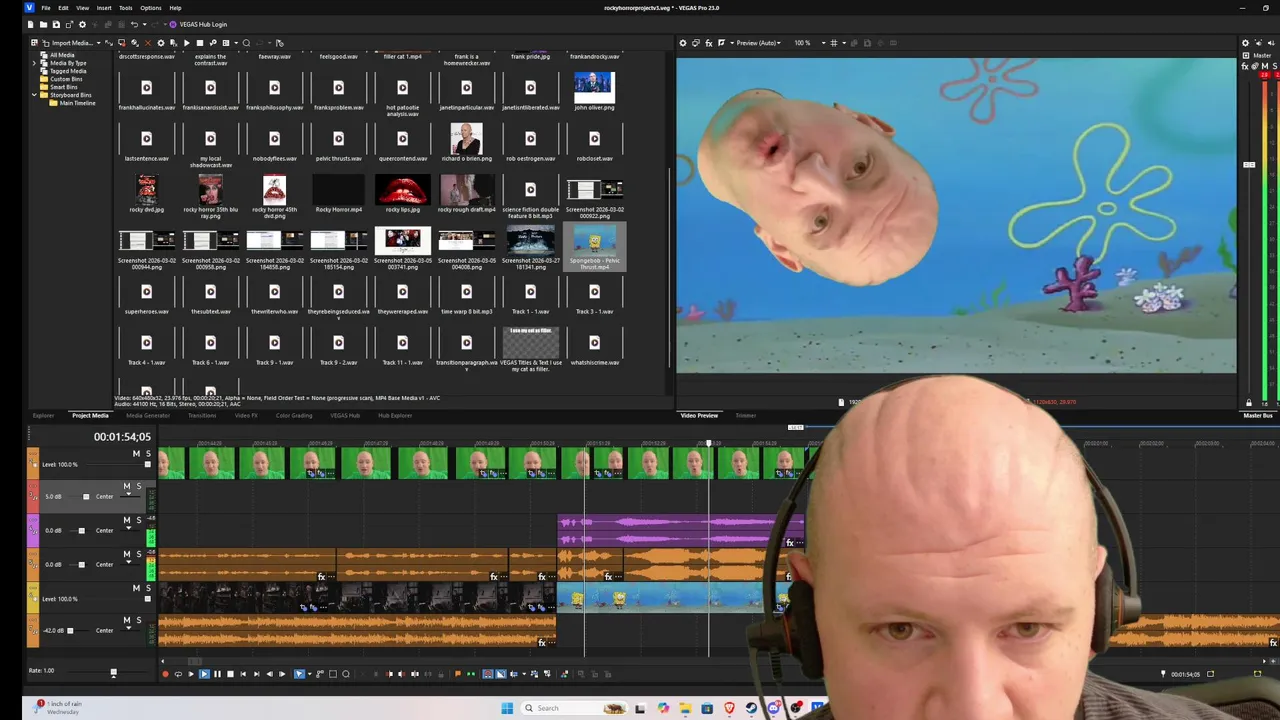Mute the Master bus output
Viewport: 1280px width, 720px height.
coord(1265,67)
